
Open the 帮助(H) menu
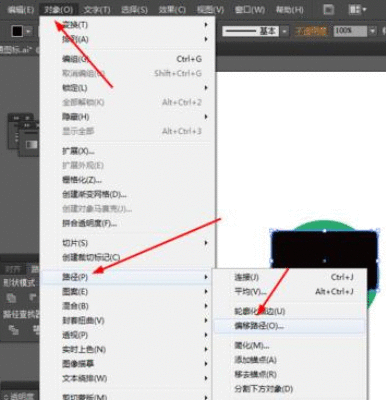pos(289,10)
